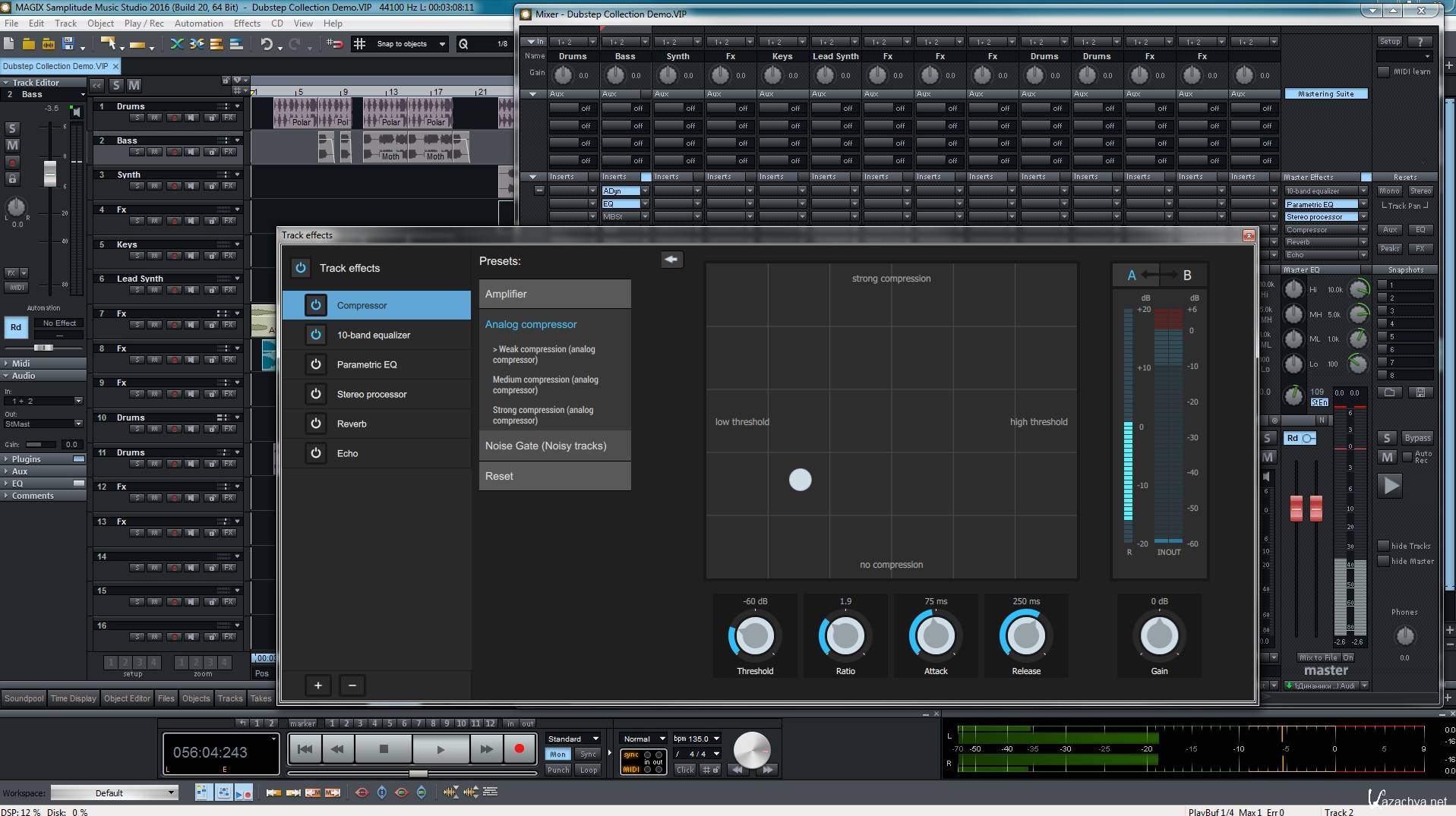Click the Reset preset button
The height and width of the screenshot is (816, 1456).
click(x=554, y=476)
